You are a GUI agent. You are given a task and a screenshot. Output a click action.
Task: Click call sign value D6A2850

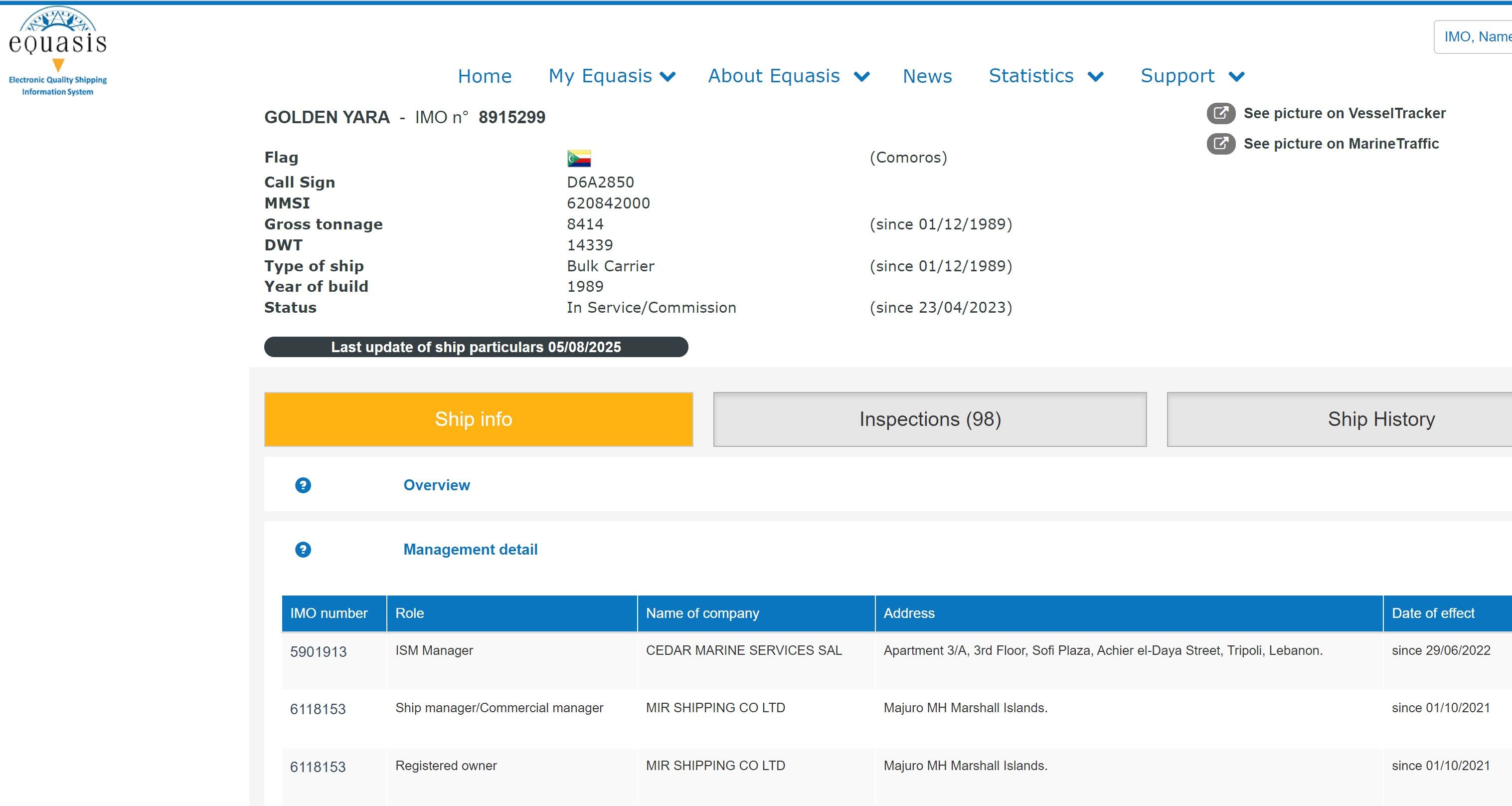(x=600, y=183)
